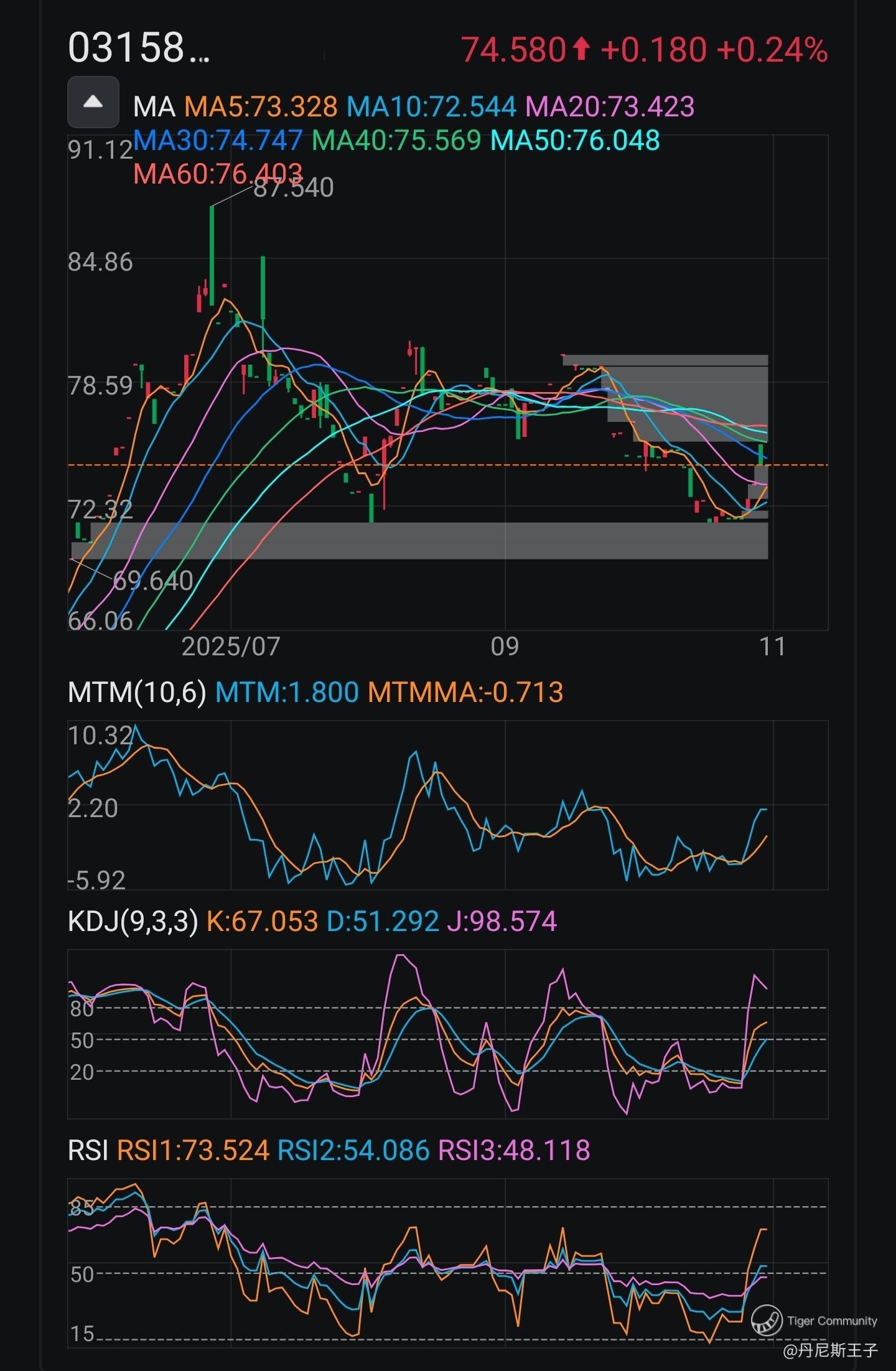Open the MA indicator label
Image resolution: width=896 pixels, height=1371 pixels.
[154, 107]
